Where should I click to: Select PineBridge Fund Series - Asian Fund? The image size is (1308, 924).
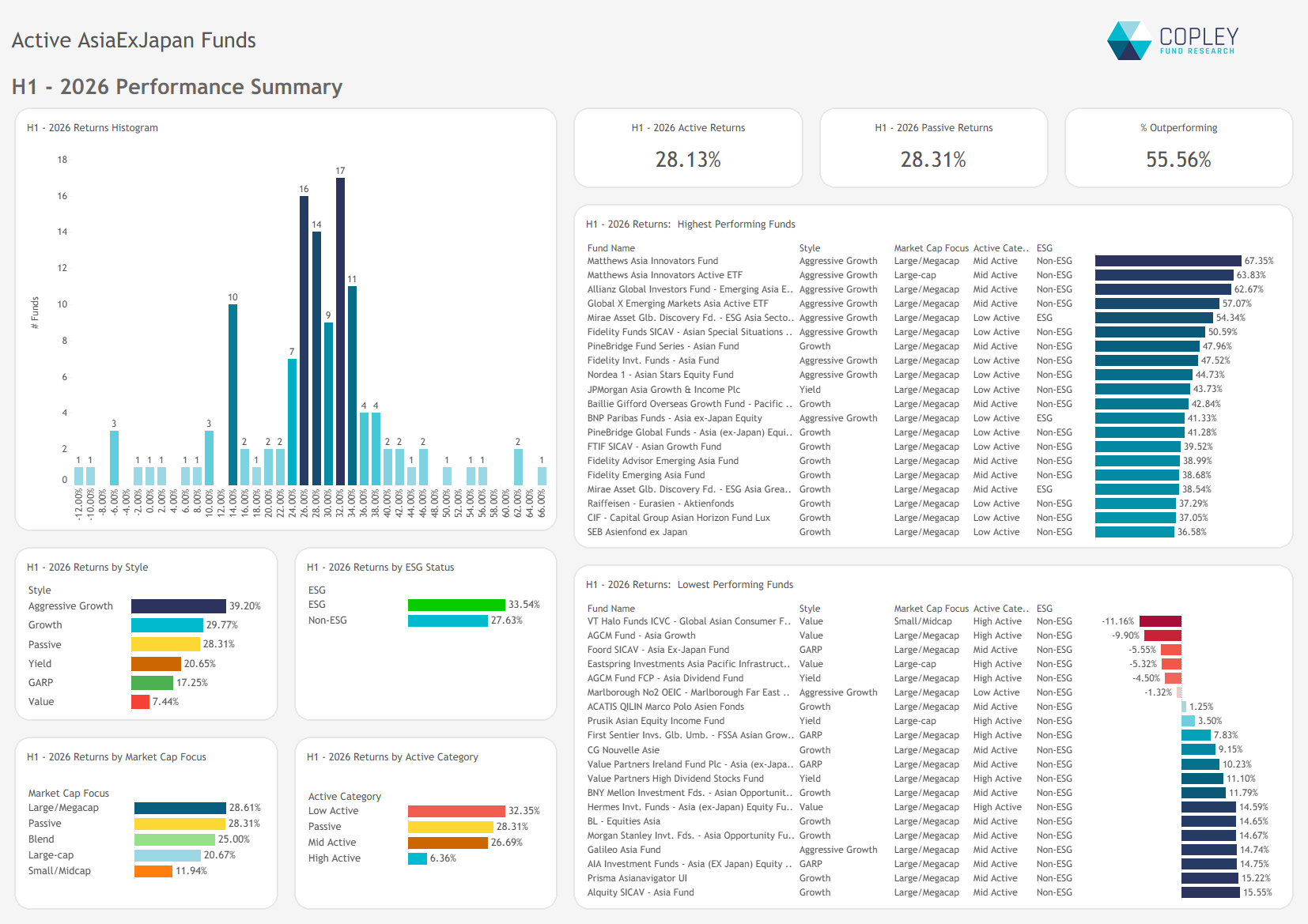663,346
